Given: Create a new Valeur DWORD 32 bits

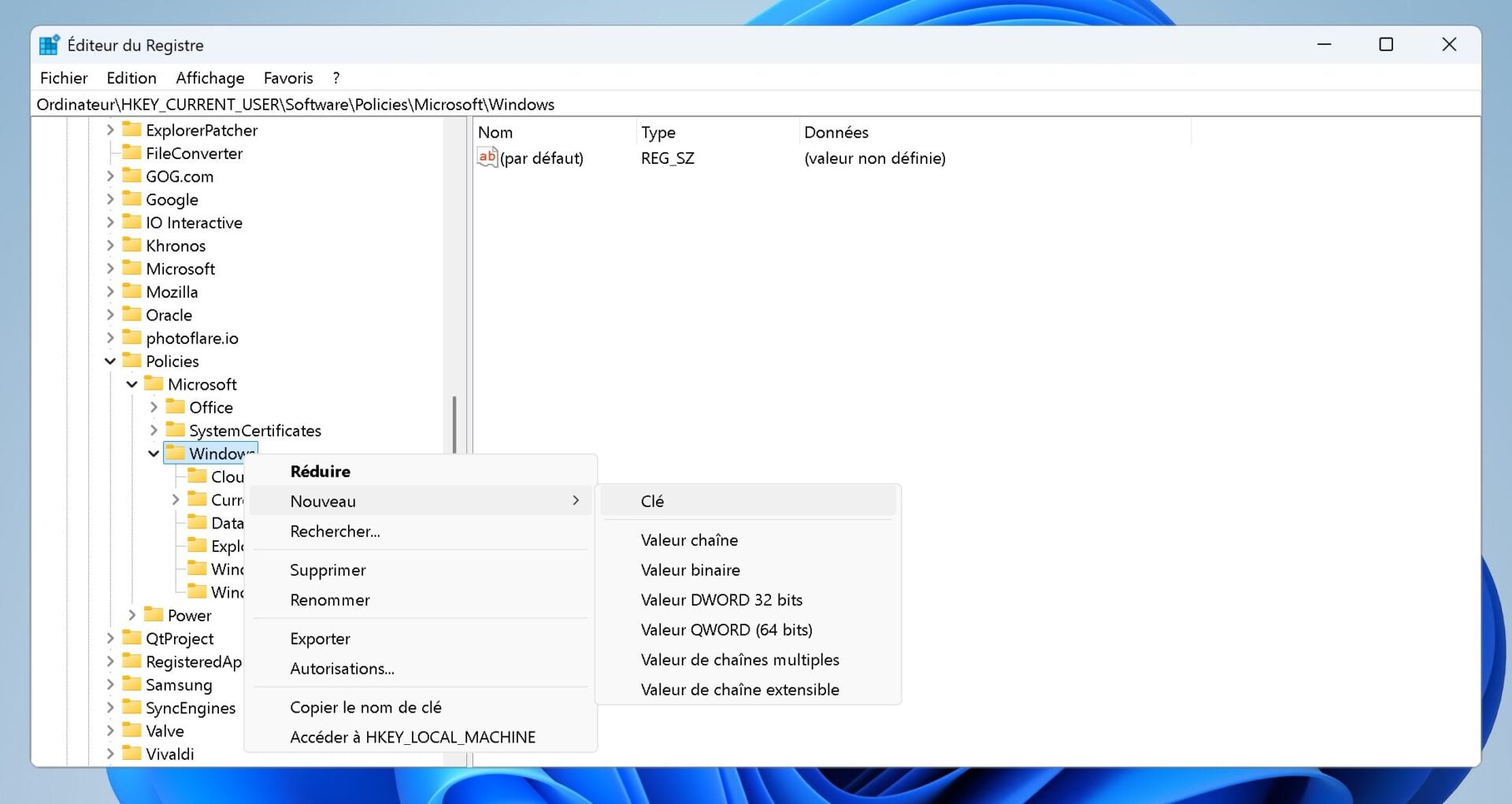Looking at the screenshot, I should point(748,599).
